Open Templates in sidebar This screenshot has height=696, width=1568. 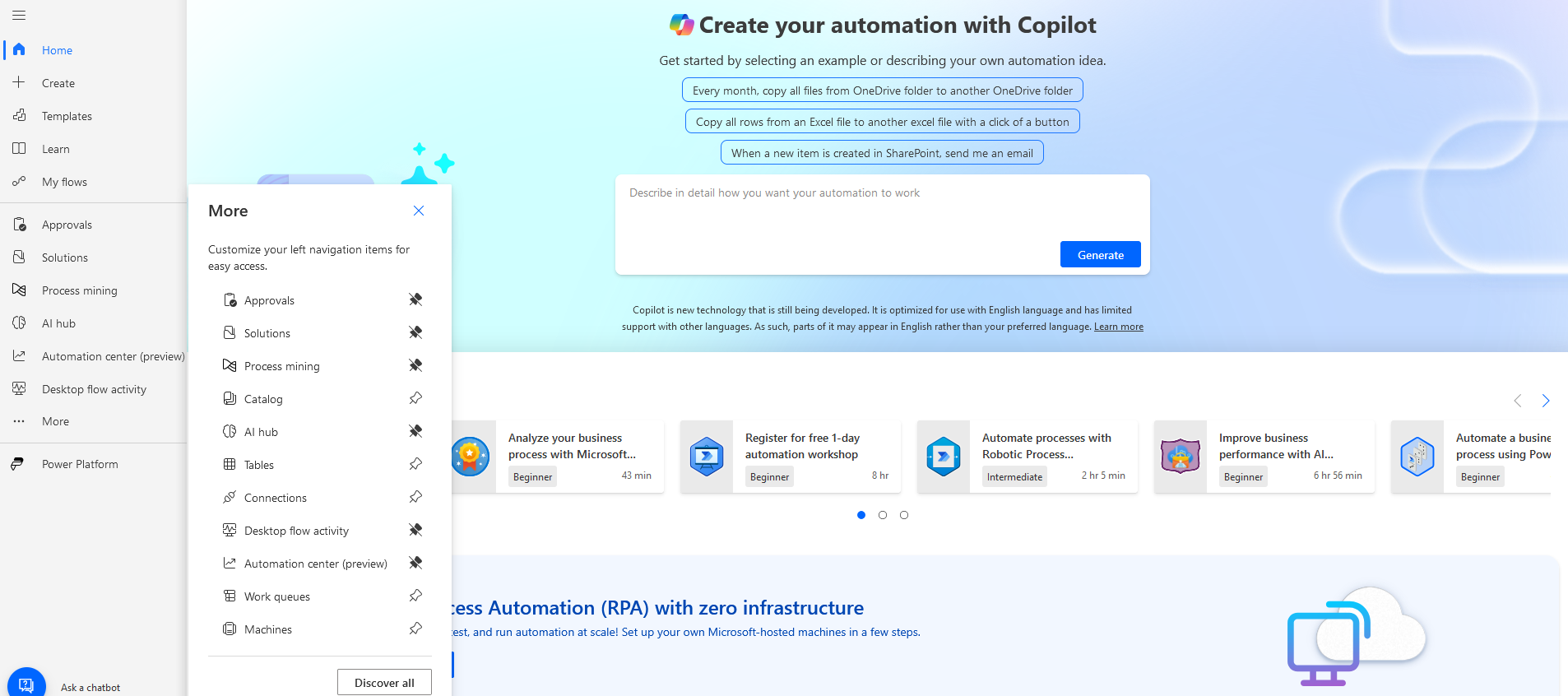point(67,116)
